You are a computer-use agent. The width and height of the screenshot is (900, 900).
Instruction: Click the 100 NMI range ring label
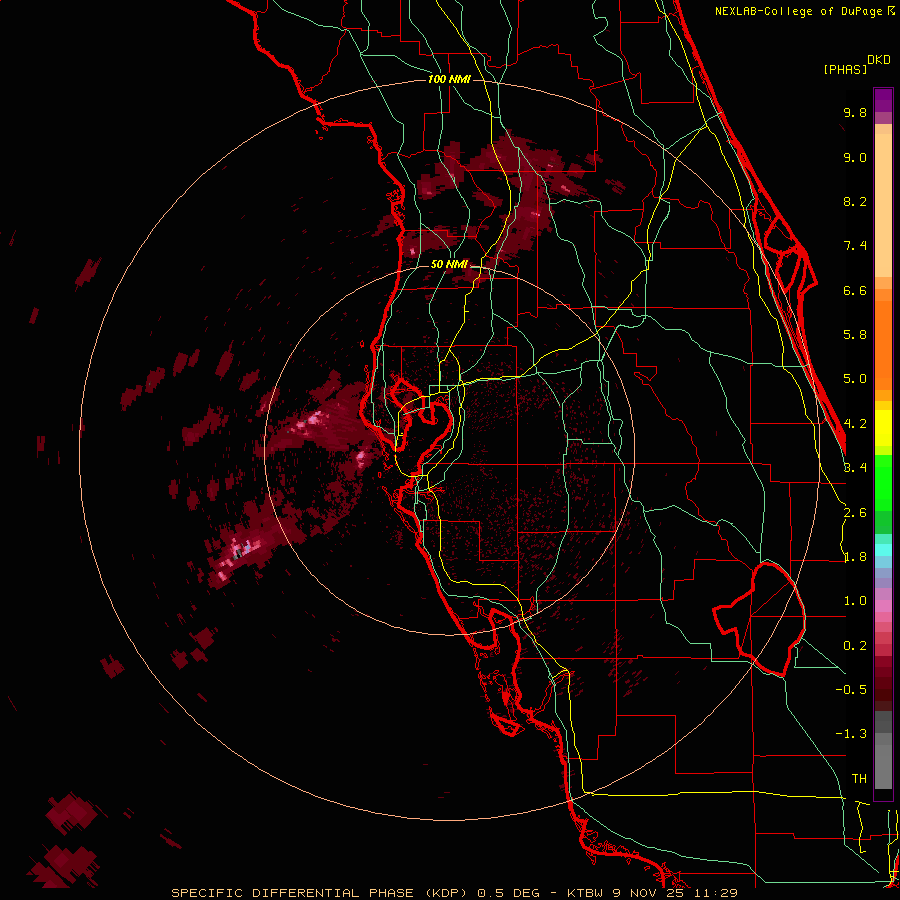tap(449, 79)
